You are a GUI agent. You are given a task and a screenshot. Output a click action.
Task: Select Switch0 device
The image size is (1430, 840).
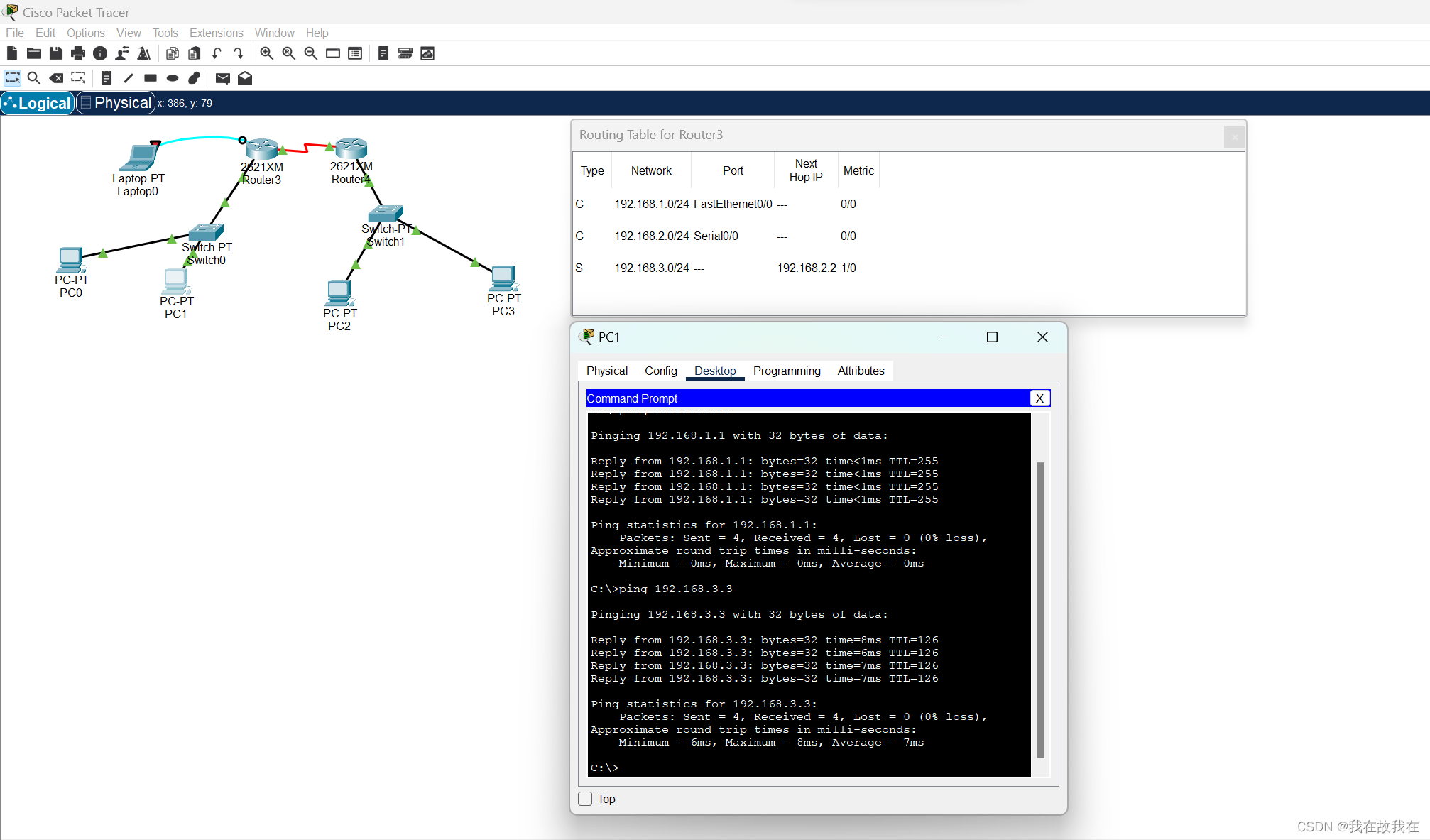click(x=206, y=232)
